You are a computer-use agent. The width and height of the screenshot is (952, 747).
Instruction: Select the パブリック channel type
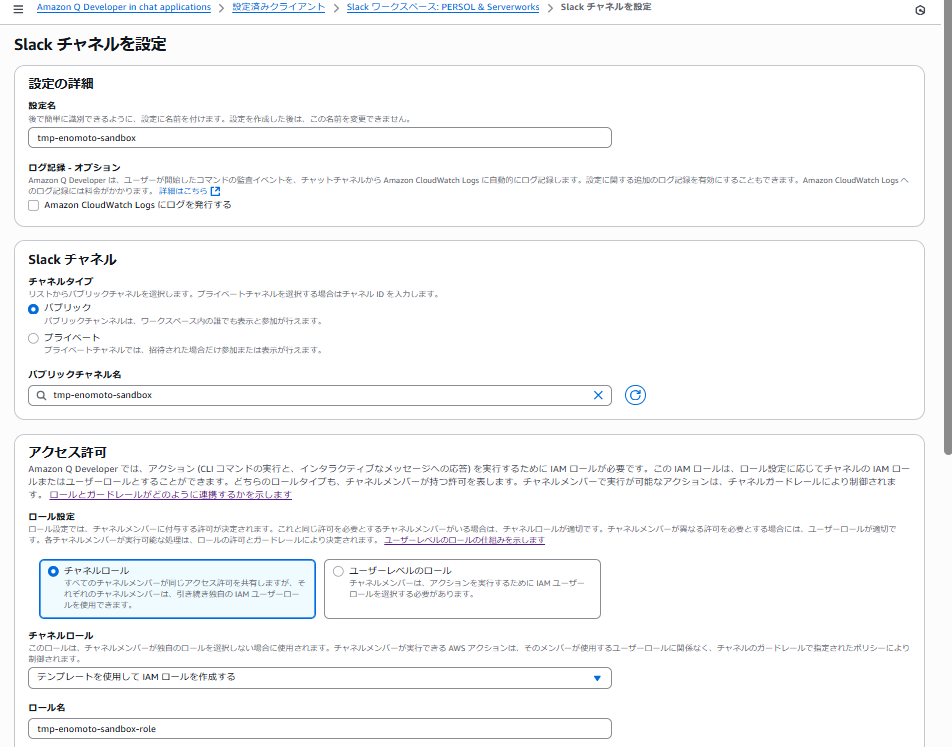33,309
